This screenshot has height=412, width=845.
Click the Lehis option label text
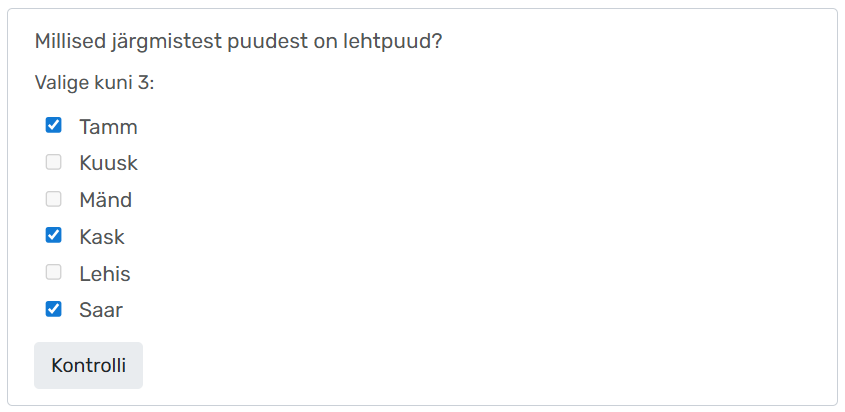105,274
